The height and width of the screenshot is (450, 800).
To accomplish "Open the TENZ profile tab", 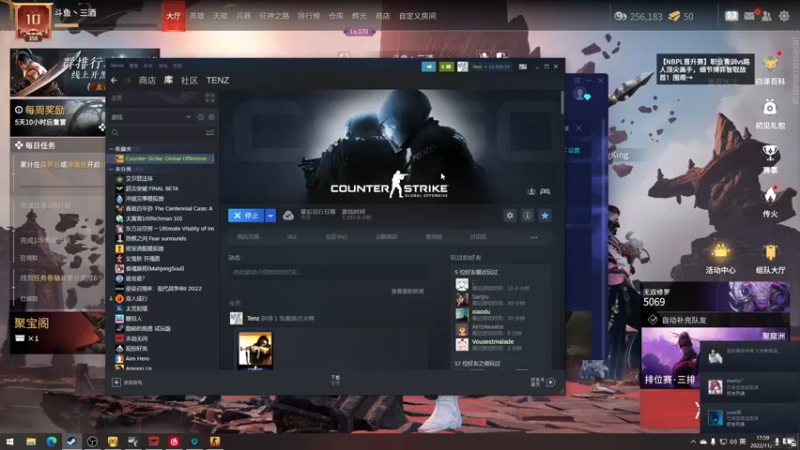I will click(217, 80).
